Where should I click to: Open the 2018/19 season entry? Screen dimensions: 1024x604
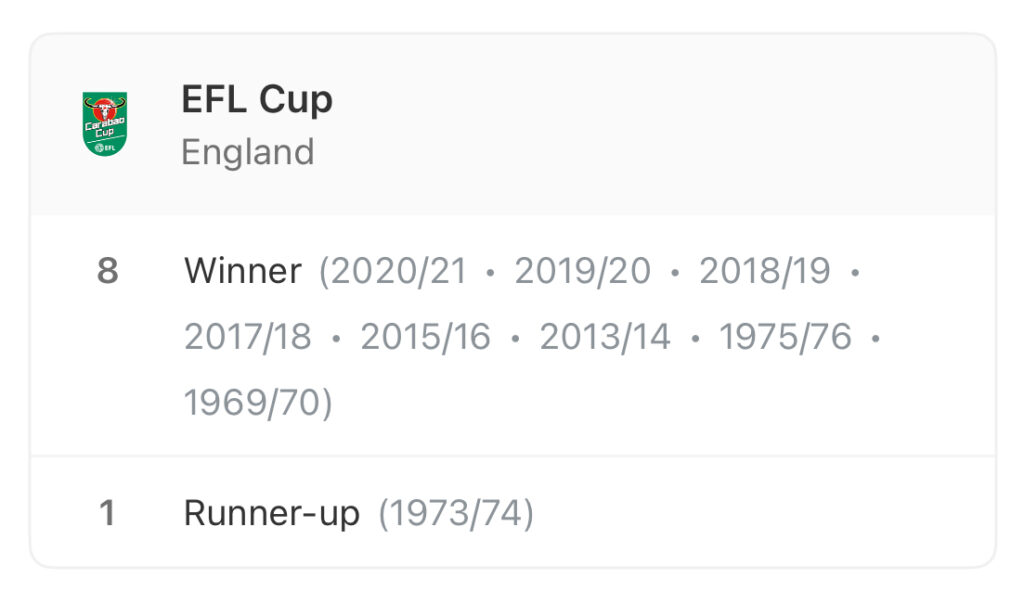tap(765, 271)
